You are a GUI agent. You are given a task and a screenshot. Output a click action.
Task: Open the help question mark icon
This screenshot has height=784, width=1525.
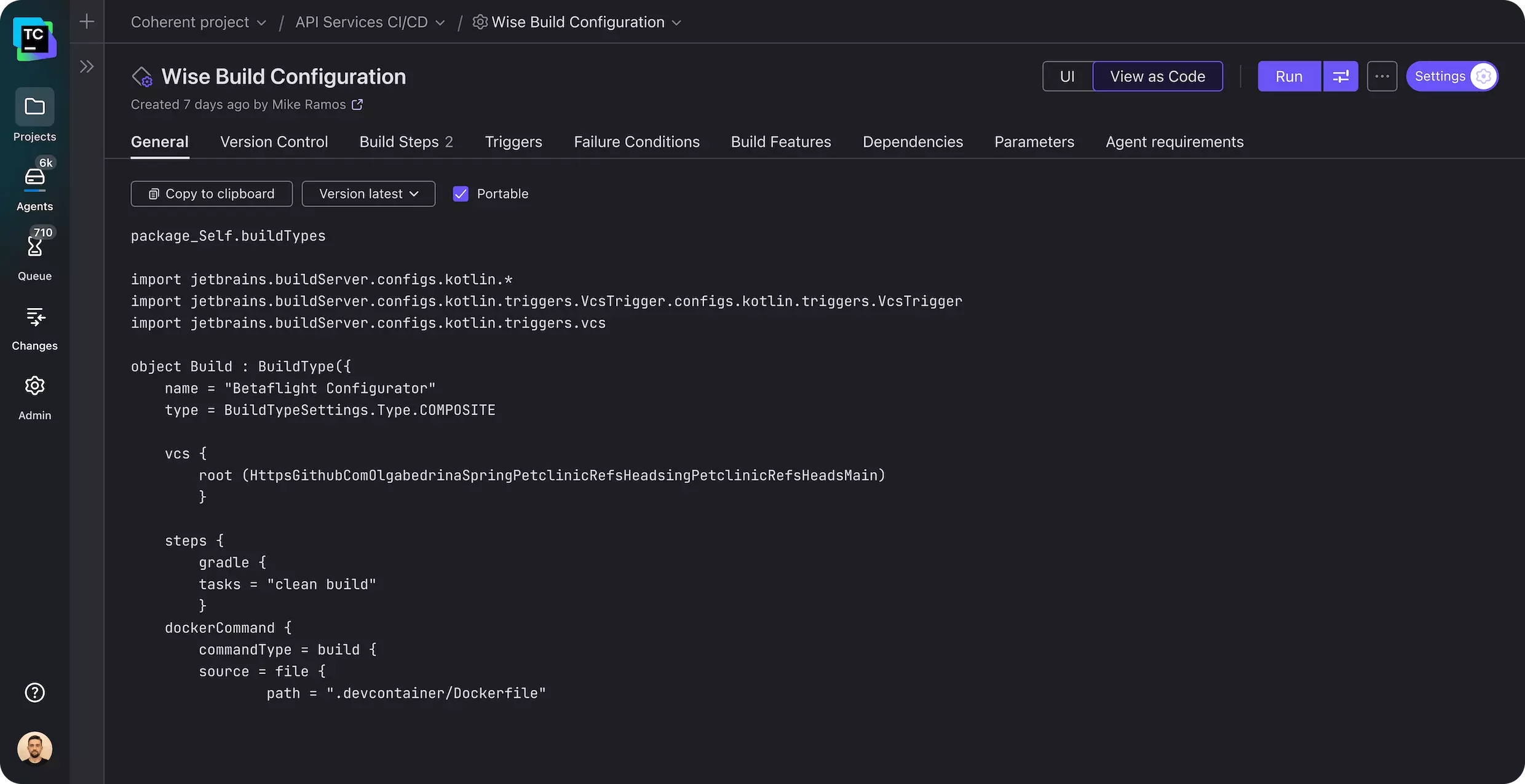(34, 692)
